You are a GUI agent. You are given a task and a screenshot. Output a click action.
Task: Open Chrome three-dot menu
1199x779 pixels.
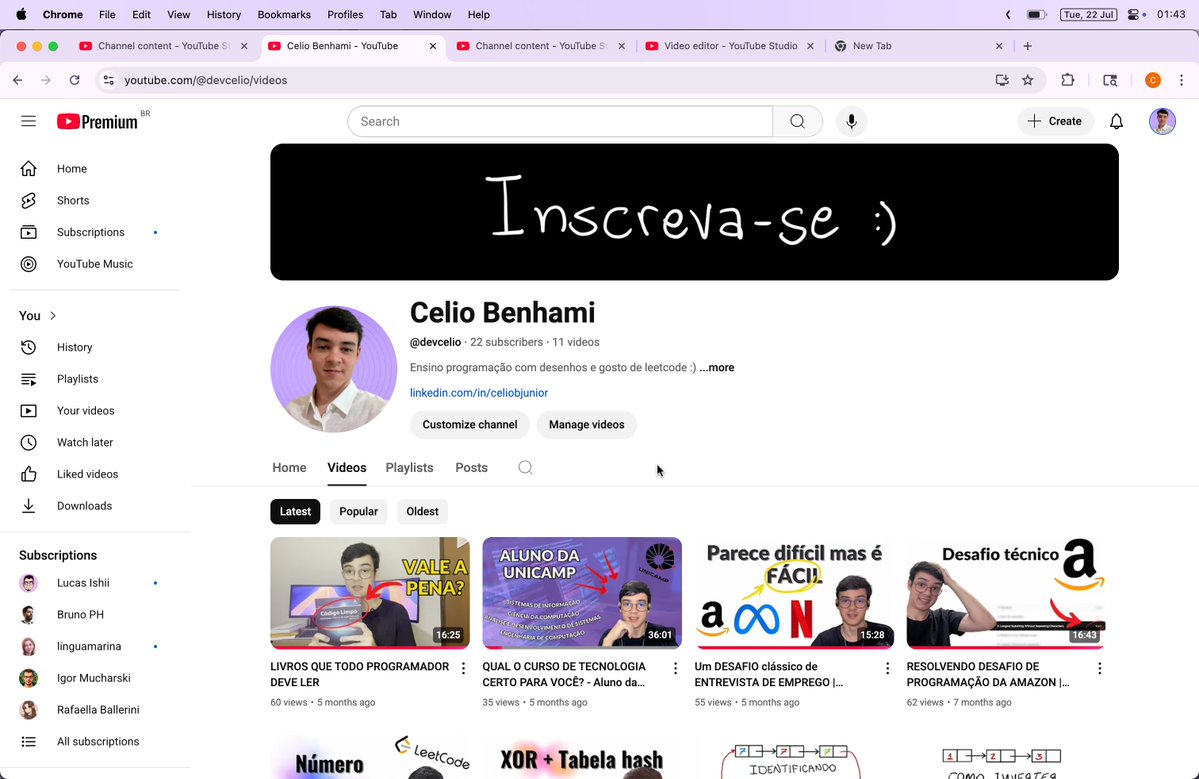(x=1181, y=80)
